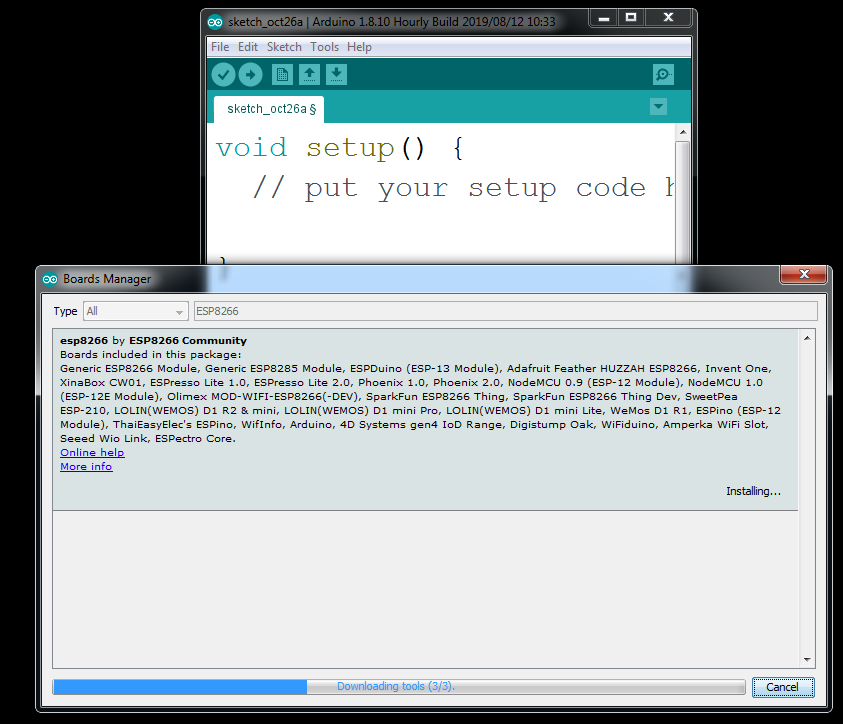Save the sketch with the Save icon
843x725 pixels.
coord(337,75)
